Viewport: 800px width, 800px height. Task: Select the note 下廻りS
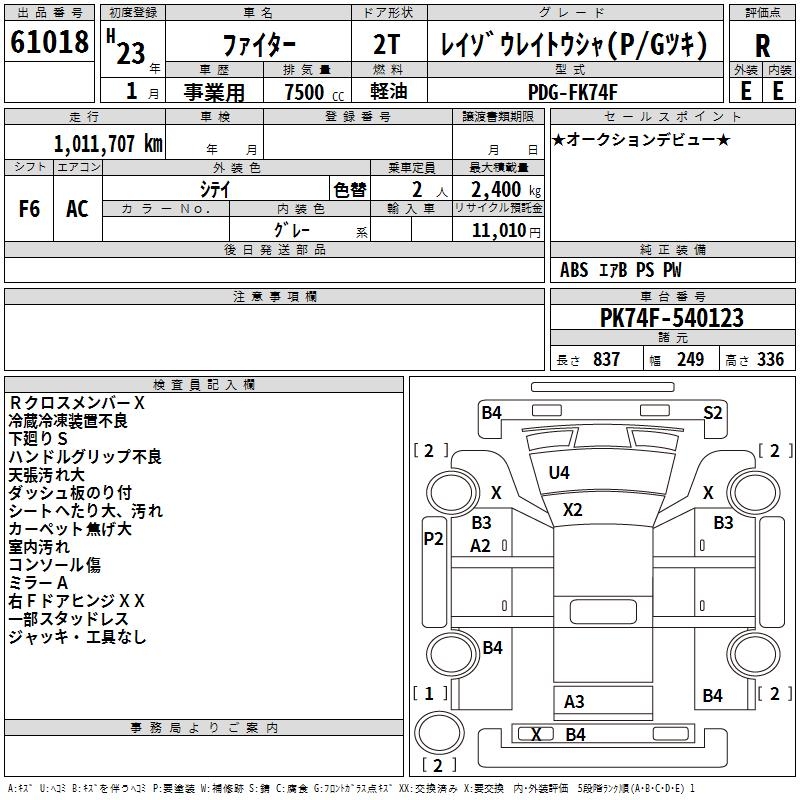coord(38,439)
